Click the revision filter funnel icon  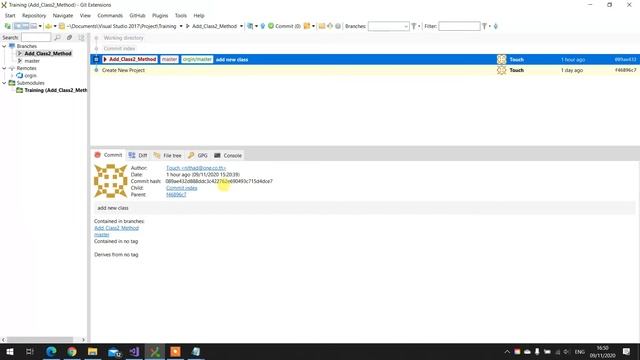coord(484,26)
